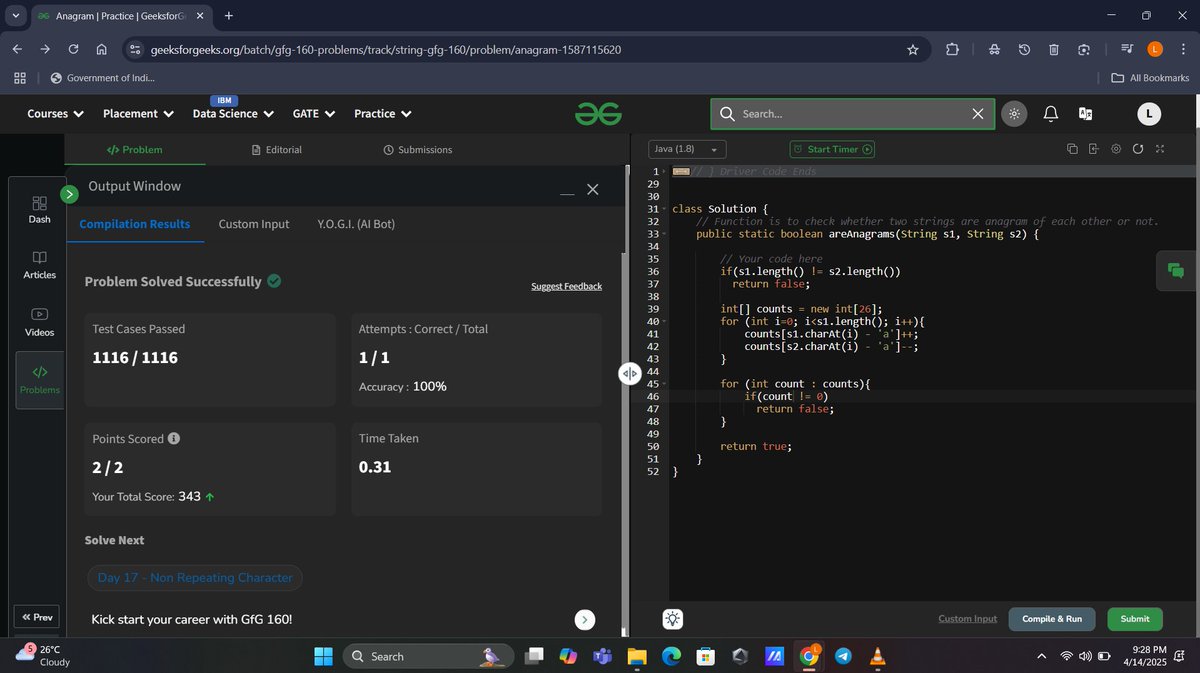Collapse code fold arrow at line 40
The height and width of the screenshot is (673, 1200).
pyautogui.click(x=664, y=321)
